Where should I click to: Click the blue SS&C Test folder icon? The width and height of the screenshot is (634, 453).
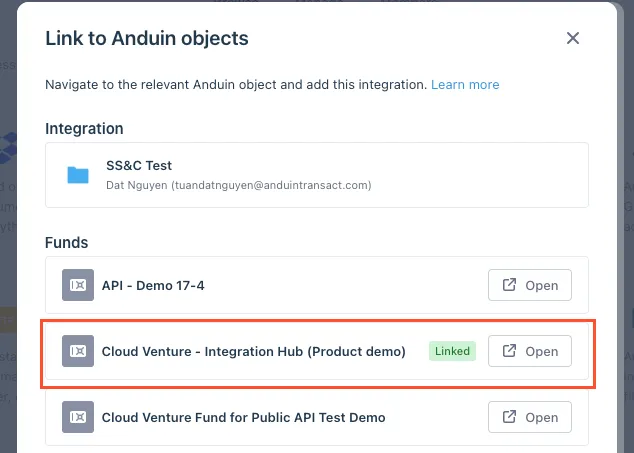(x=78, y=176)
